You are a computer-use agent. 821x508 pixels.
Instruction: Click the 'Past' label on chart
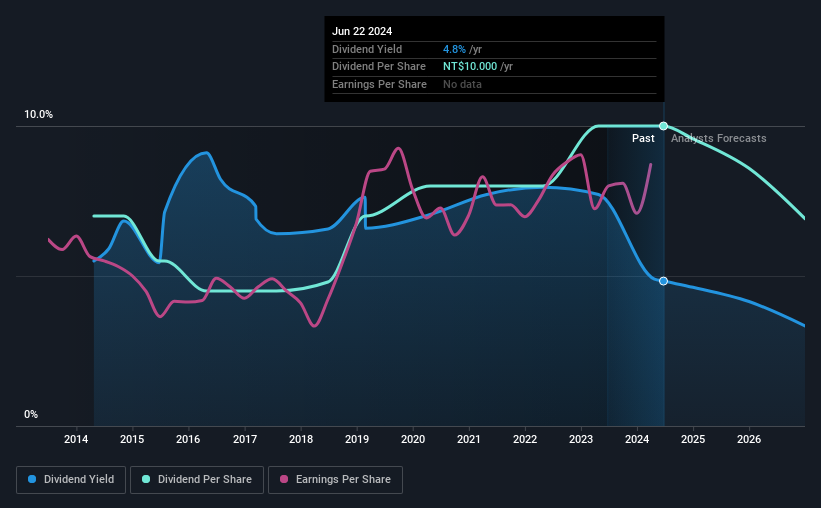coord(643,138)
